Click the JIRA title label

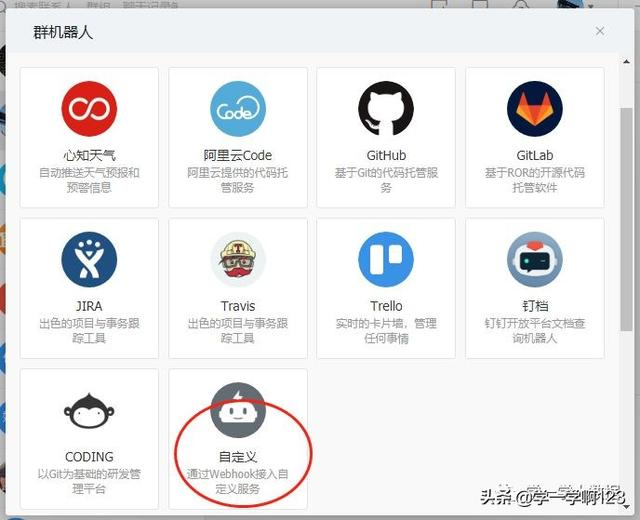coord(89,306)
